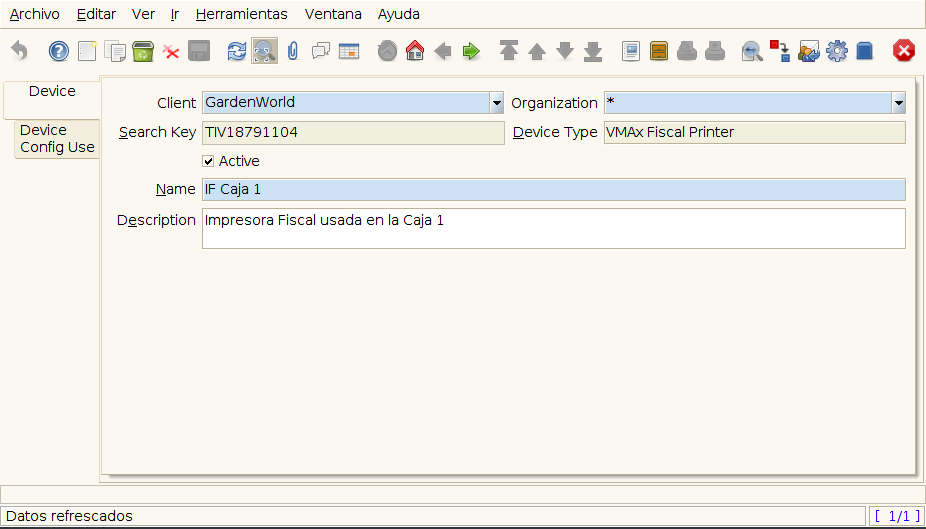Create a new record with the blank page icon
Image resolution: width=926 pixels, height=529 pixels.
[87, 51]
